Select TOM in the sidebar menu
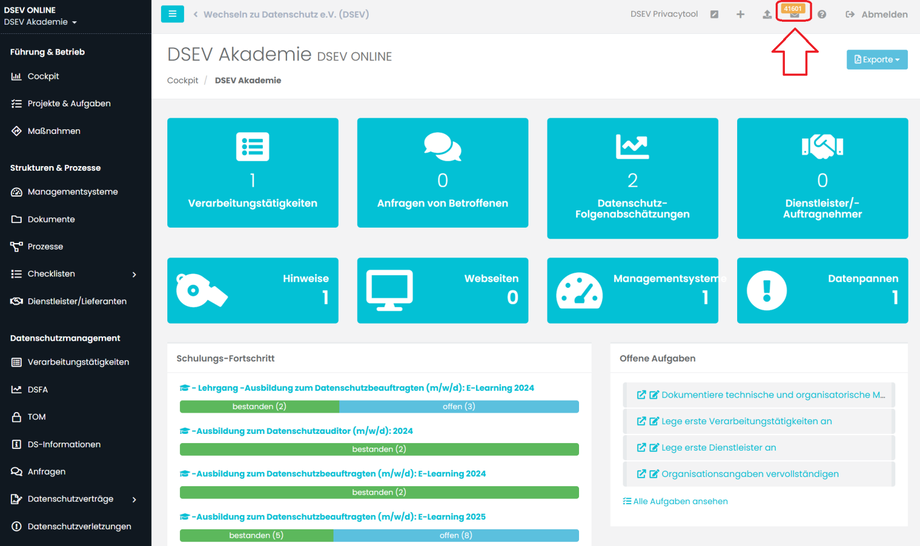This screenshot has width=920, height=546. [x=36, y=417]
